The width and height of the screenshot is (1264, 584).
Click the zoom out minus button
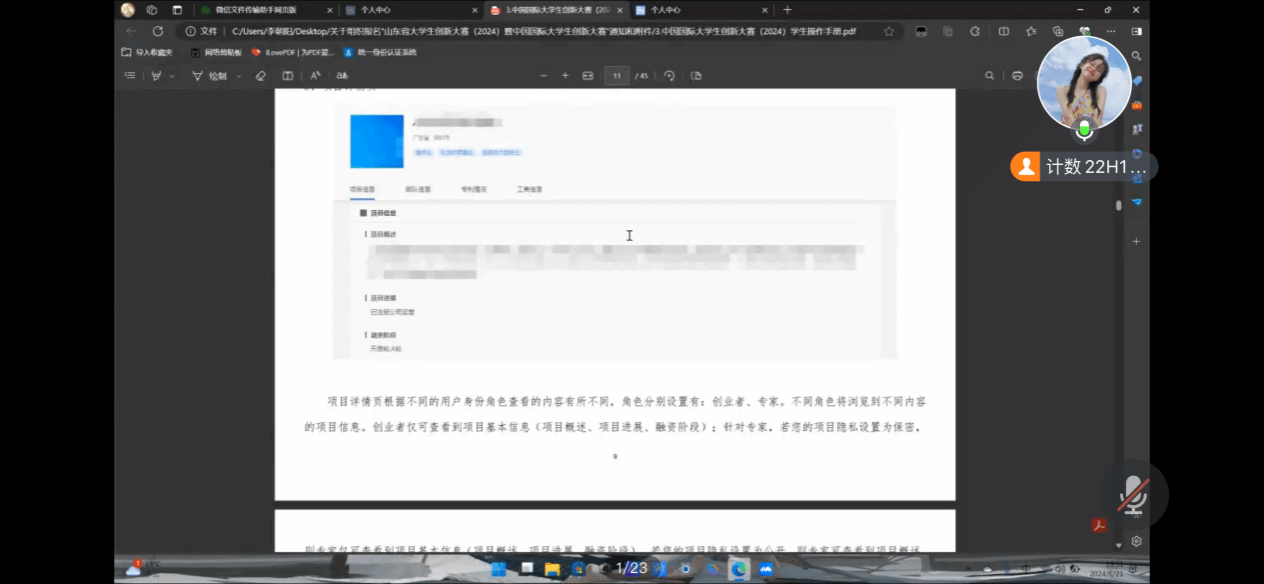click(x=544, y=76)
